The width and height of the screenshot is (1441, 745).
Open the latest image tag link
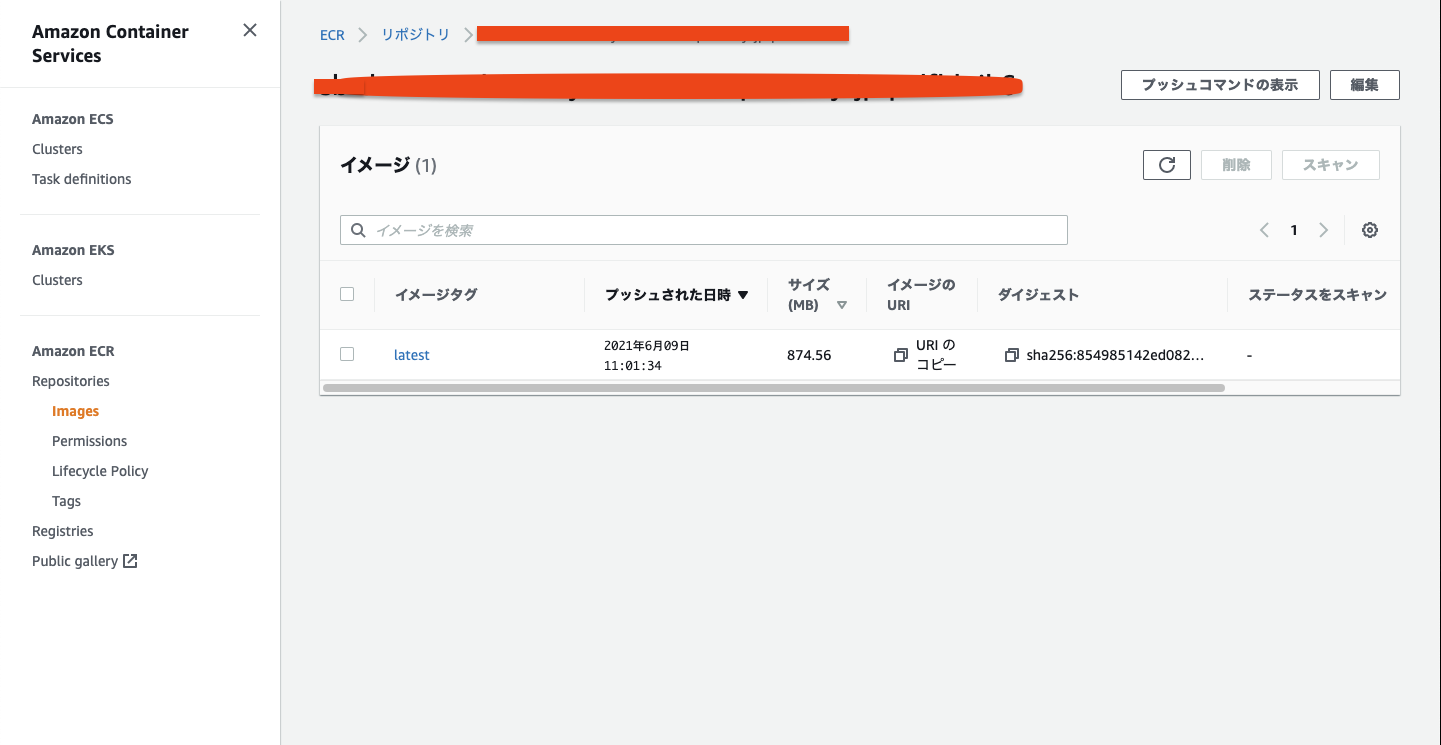pos(412,355)
